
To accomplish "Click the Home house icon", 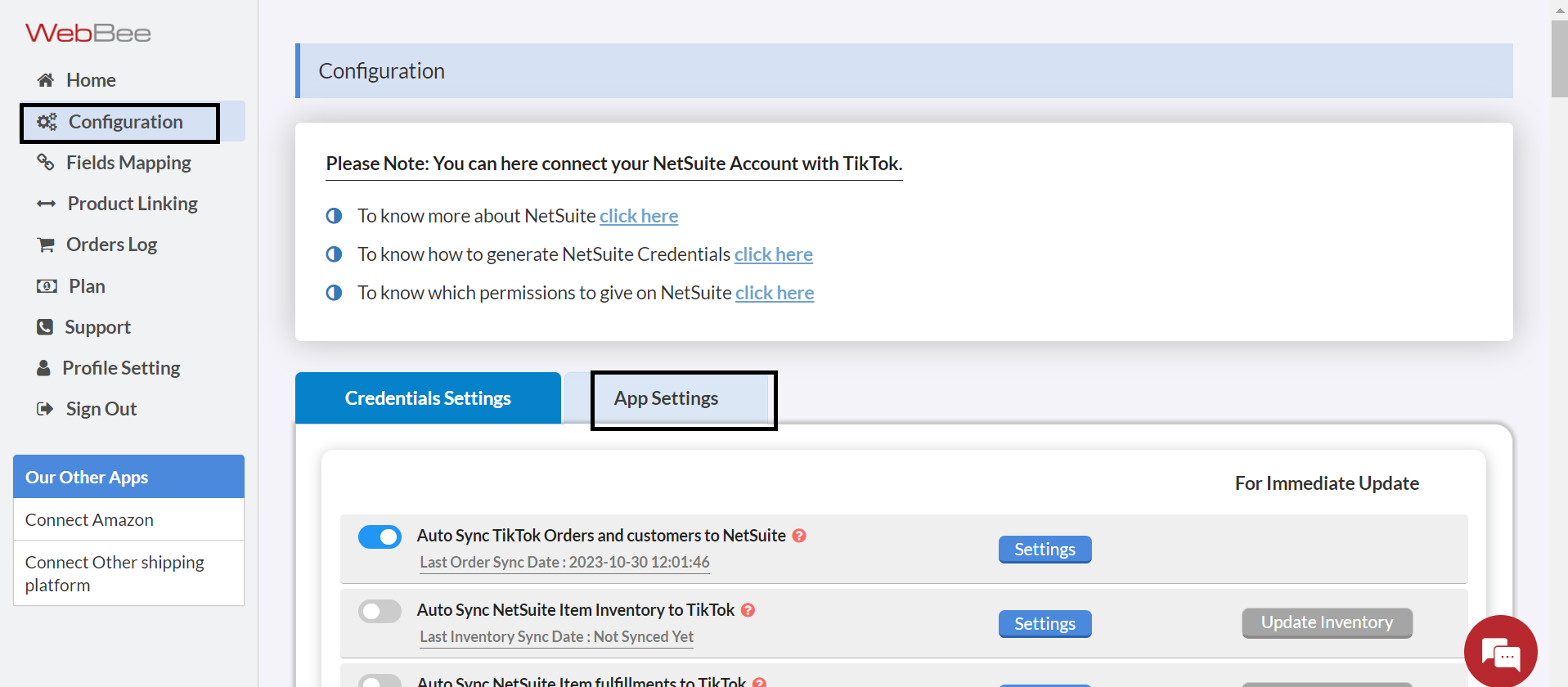I will pos(46,80).
